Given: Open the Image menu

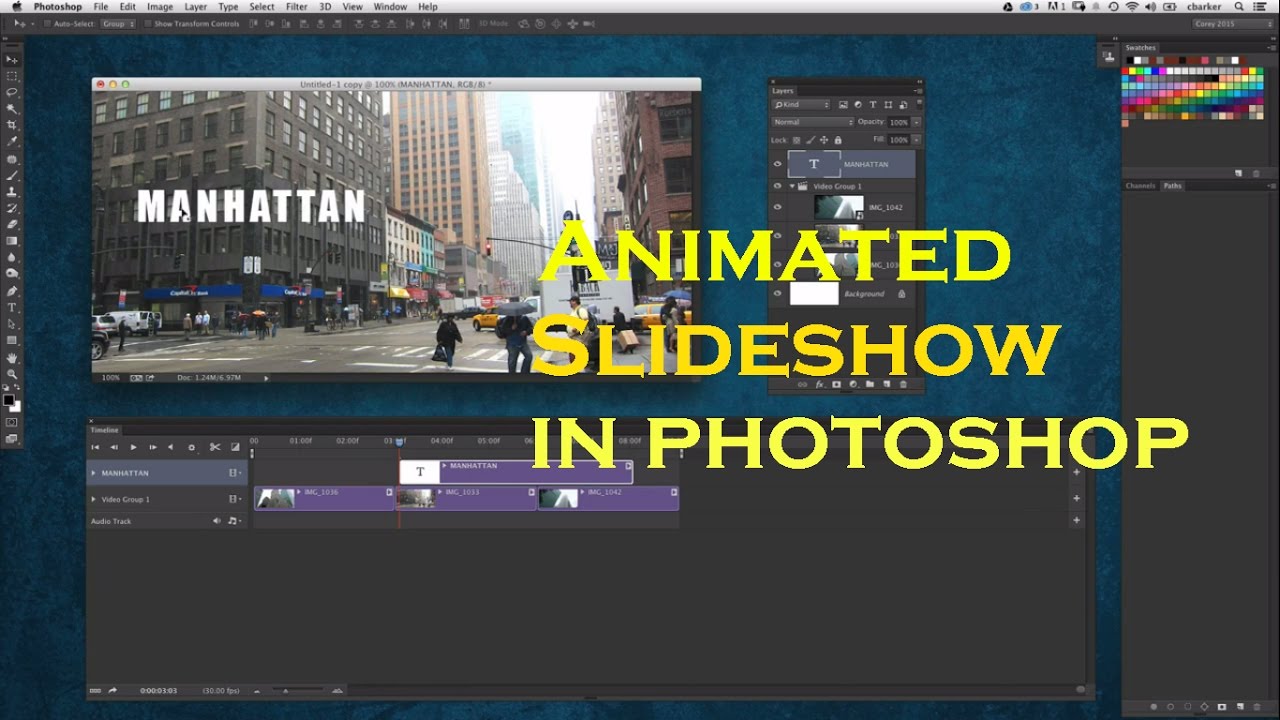Looking at the screenshot, I should tap(160, 7).
